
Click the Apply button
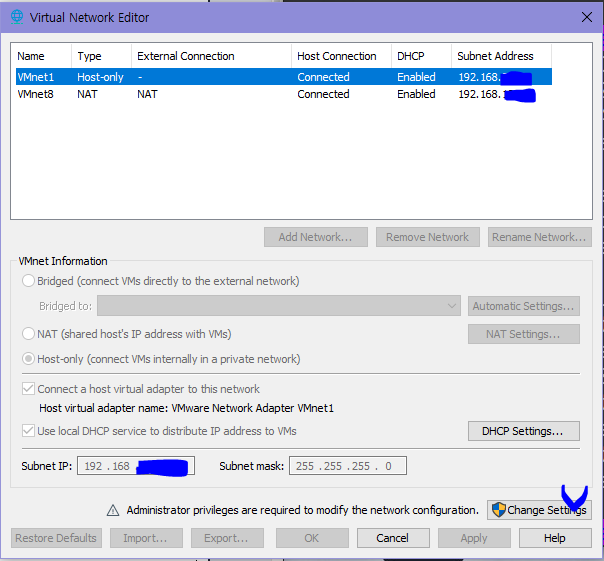click(474, 538)
